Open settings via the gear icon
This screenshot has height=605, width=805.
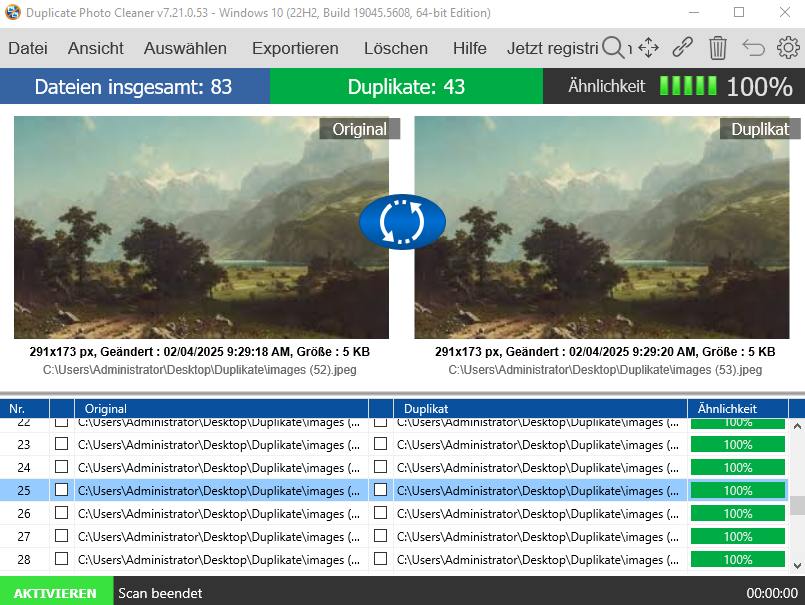[x=788, y=47]
